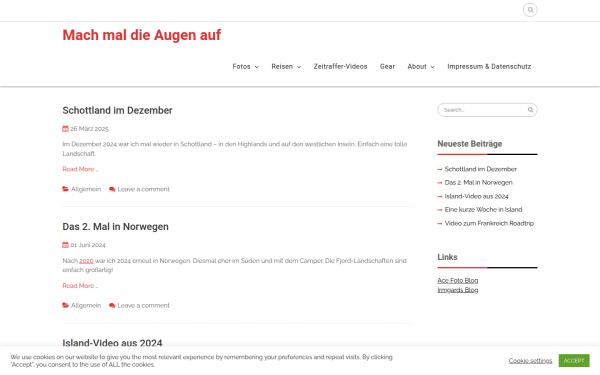Open the Schottland im Dezember post title

(x=117, y=110)
